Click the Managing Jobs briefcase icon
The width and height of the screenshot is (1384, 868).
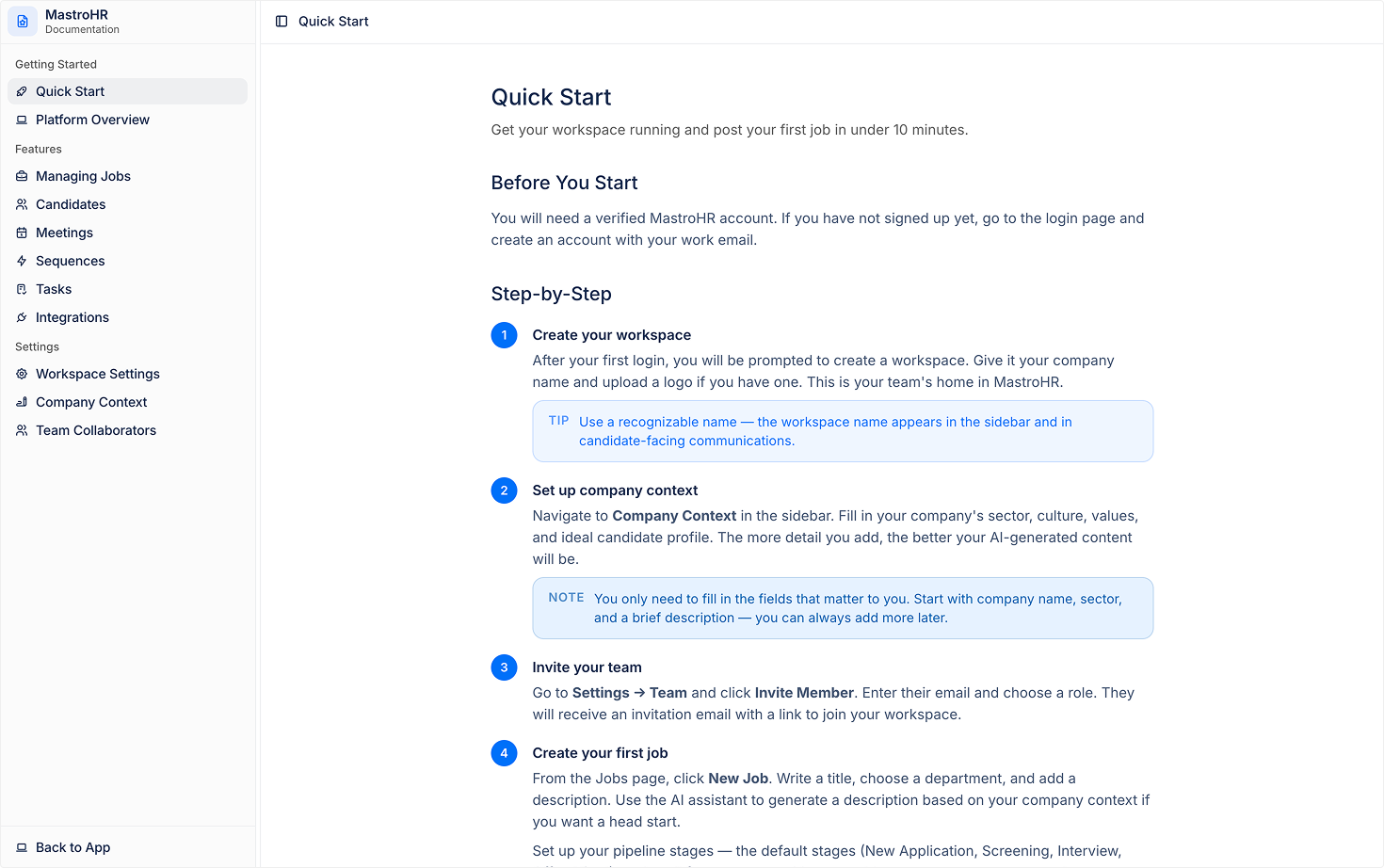pyautogui.click(x=22, y=176)
